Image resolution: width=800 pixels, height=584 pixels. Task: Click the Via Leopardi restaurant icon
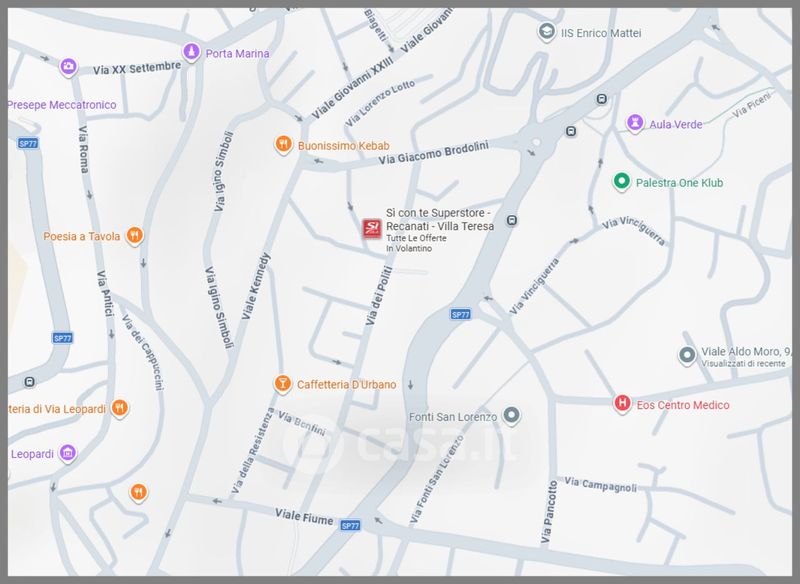click(119, 407)
